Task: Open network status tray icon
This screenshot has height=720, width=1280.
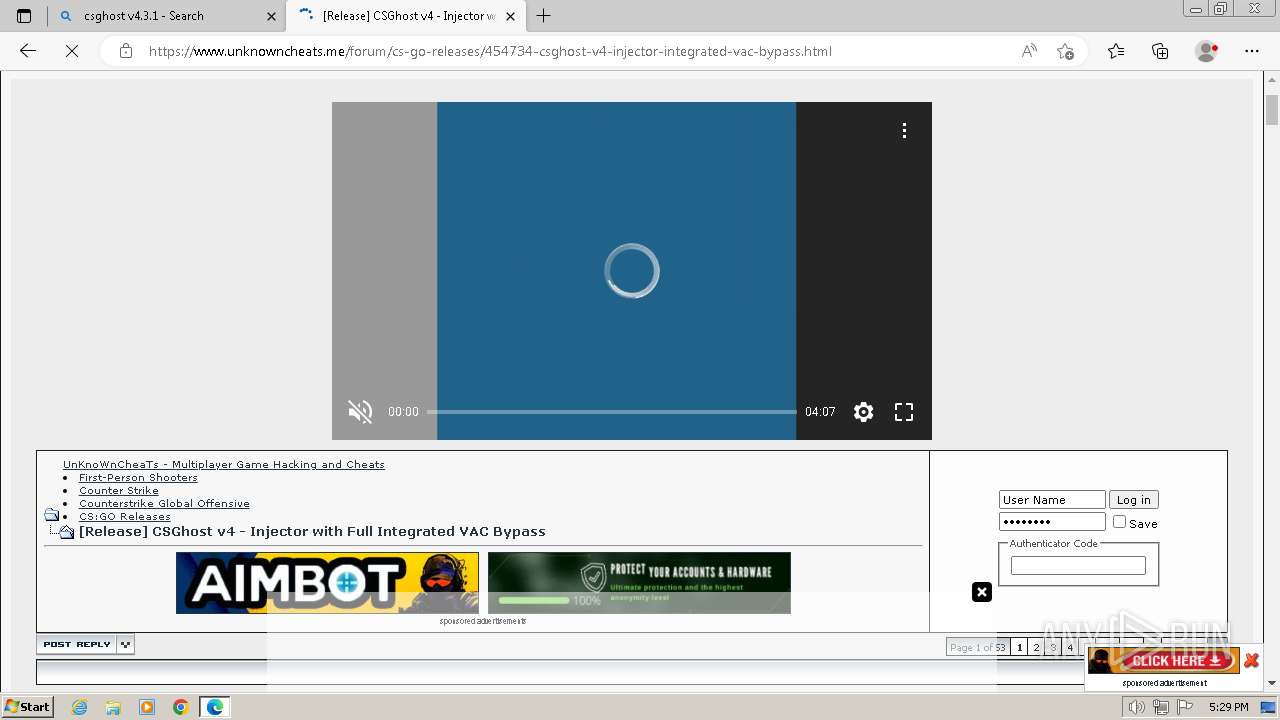Action: tap(1161, 707)
